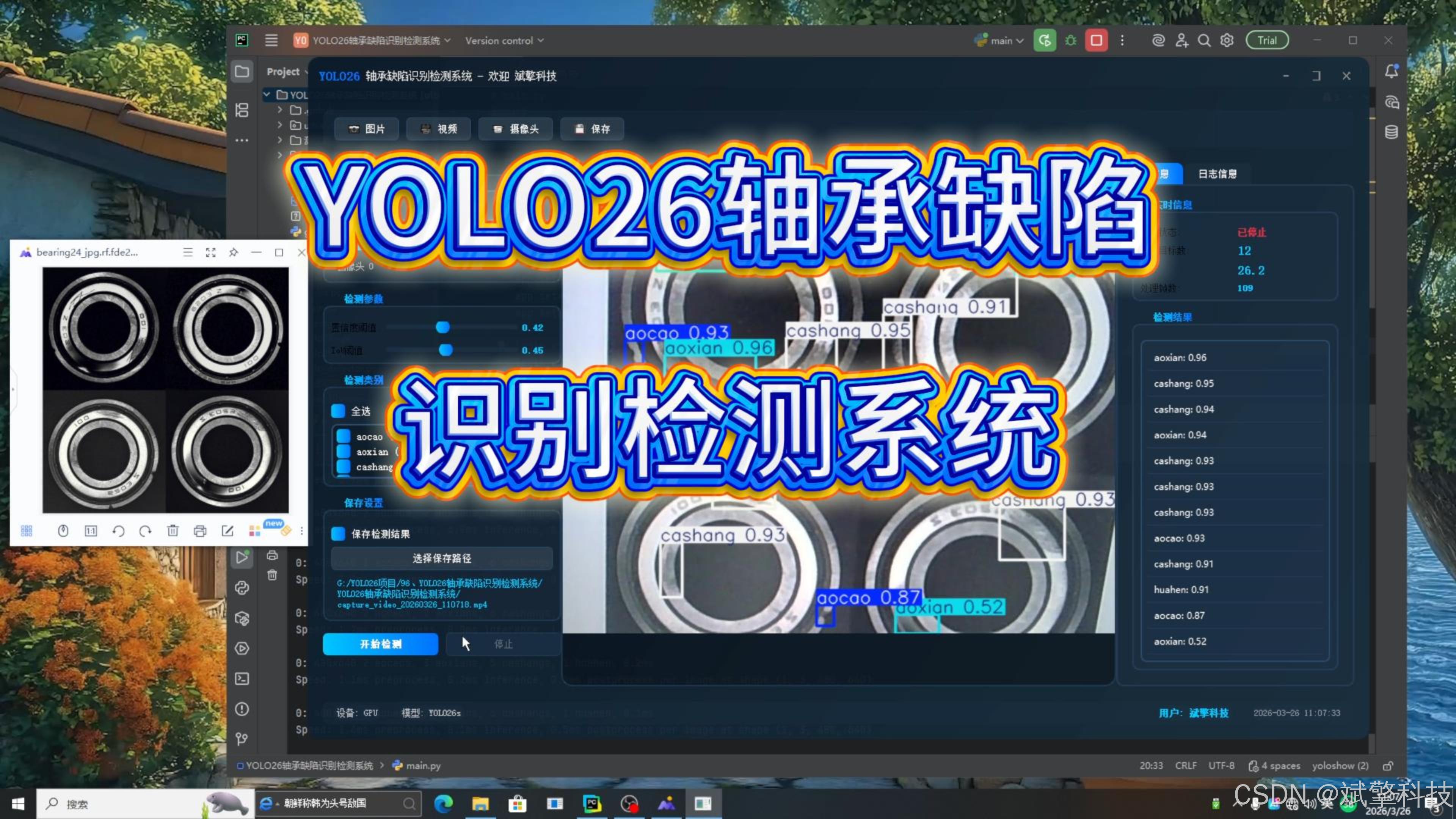Select the aoxian: 0.96 result row
This screenshot has width=1456, height=819.
coord(1236,357)
